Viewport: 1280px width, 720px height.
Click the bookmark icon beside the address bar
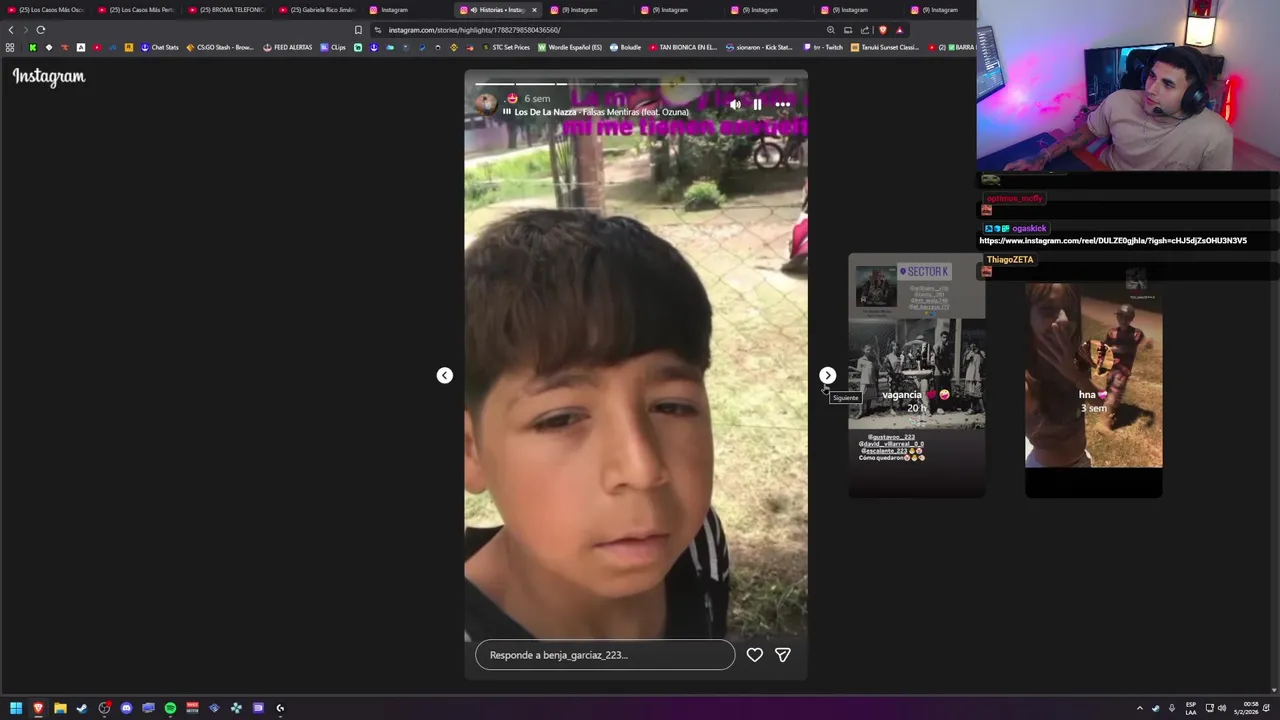[358, 30]
